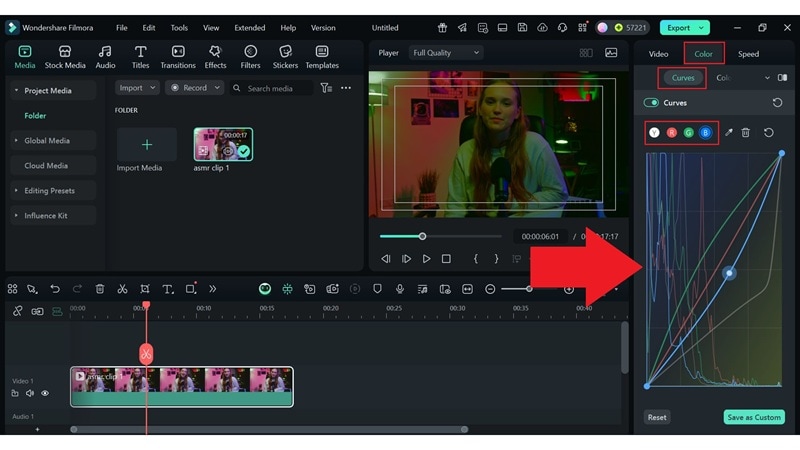800x450 pixels.
Task: Reset the current curve channel
Action: (x=768, y=133)
